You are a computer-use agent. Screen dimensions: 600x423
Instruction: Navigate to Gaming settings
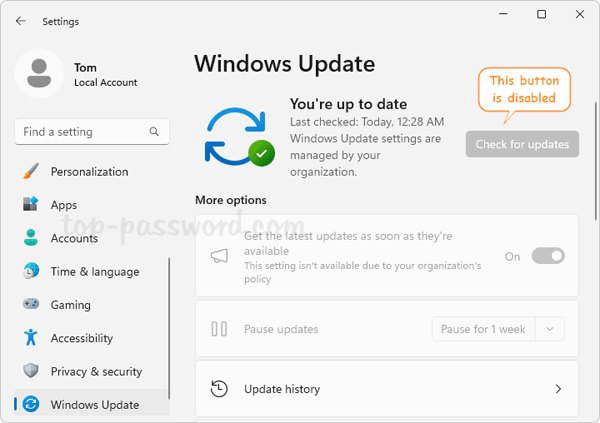click(92, 305)
